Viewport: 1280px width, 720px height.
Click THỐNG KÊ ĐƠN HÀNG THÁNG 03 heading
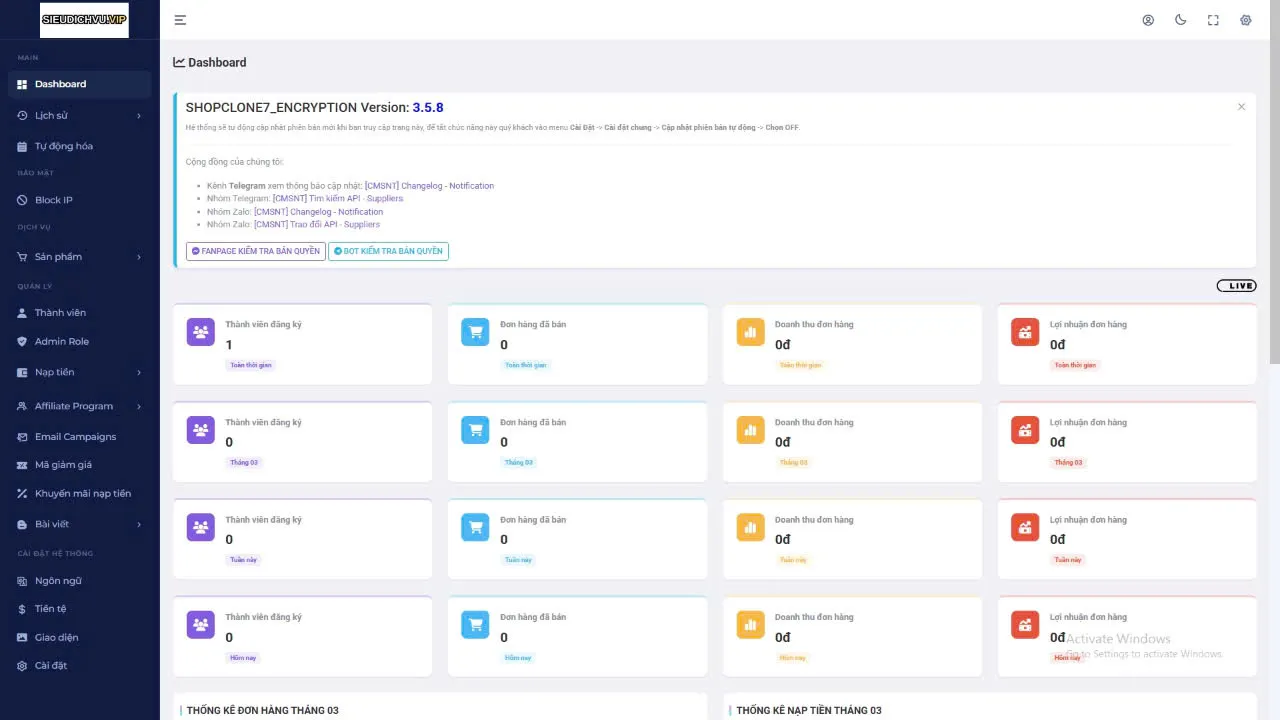click(263, 711)
